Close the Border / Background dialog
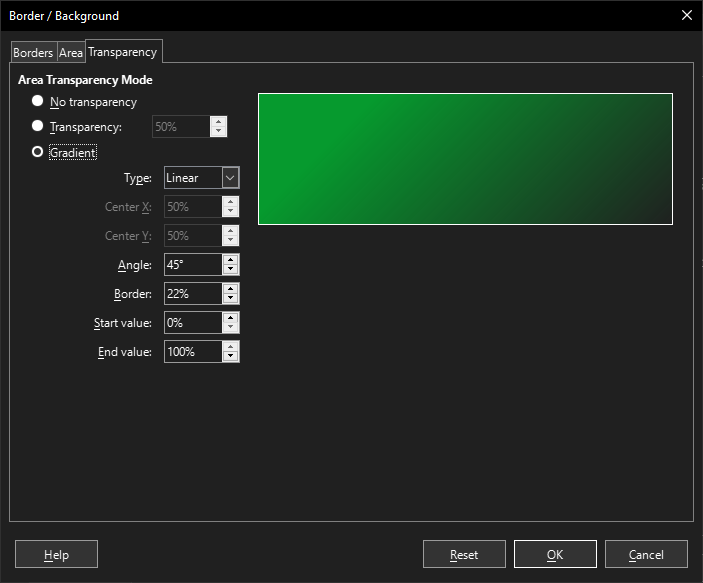Viewport: 703px width, 583px height. tap(687, 15)
